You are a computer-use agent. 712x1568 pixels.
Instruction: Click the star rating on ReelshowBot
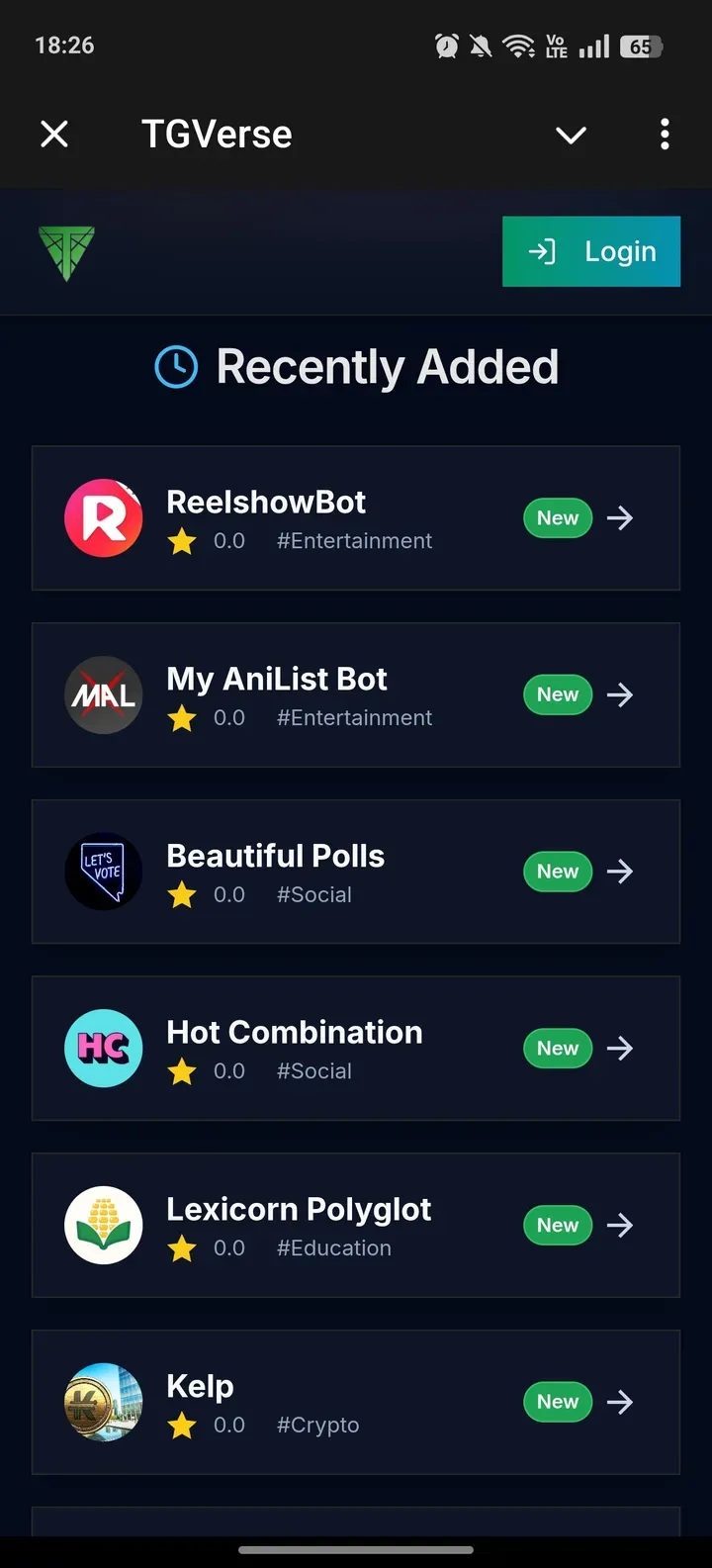point(182,541)
